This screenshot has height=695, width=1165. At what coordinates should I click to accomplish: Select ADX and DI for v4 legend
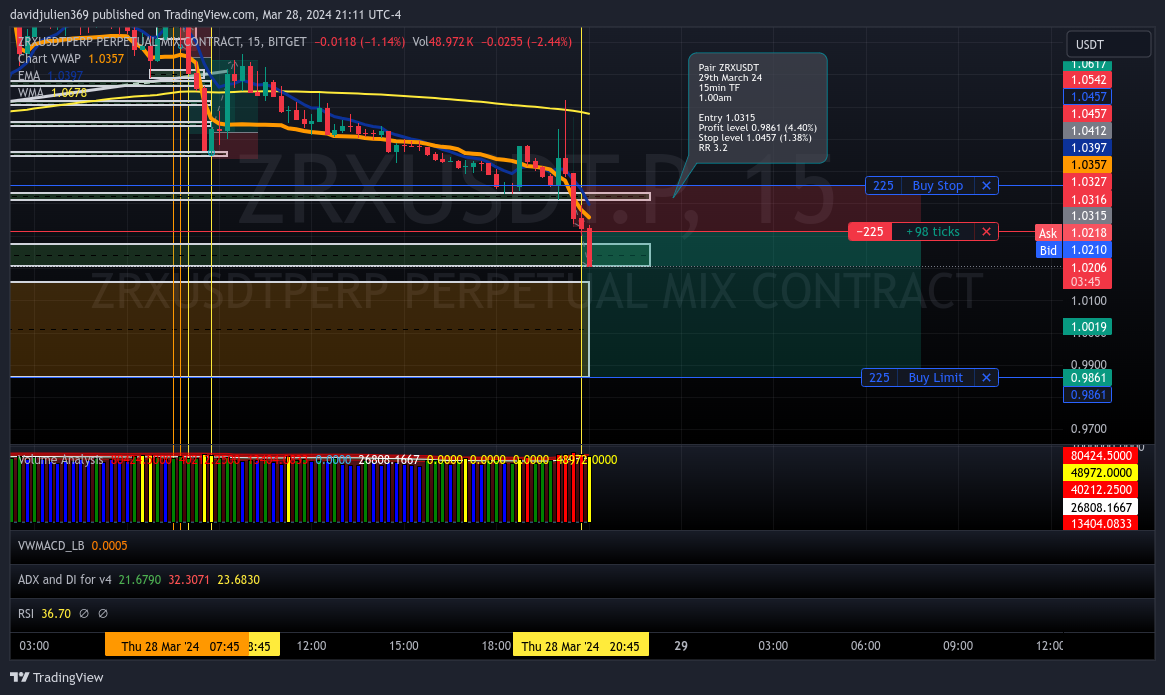[x=65, y=580]
